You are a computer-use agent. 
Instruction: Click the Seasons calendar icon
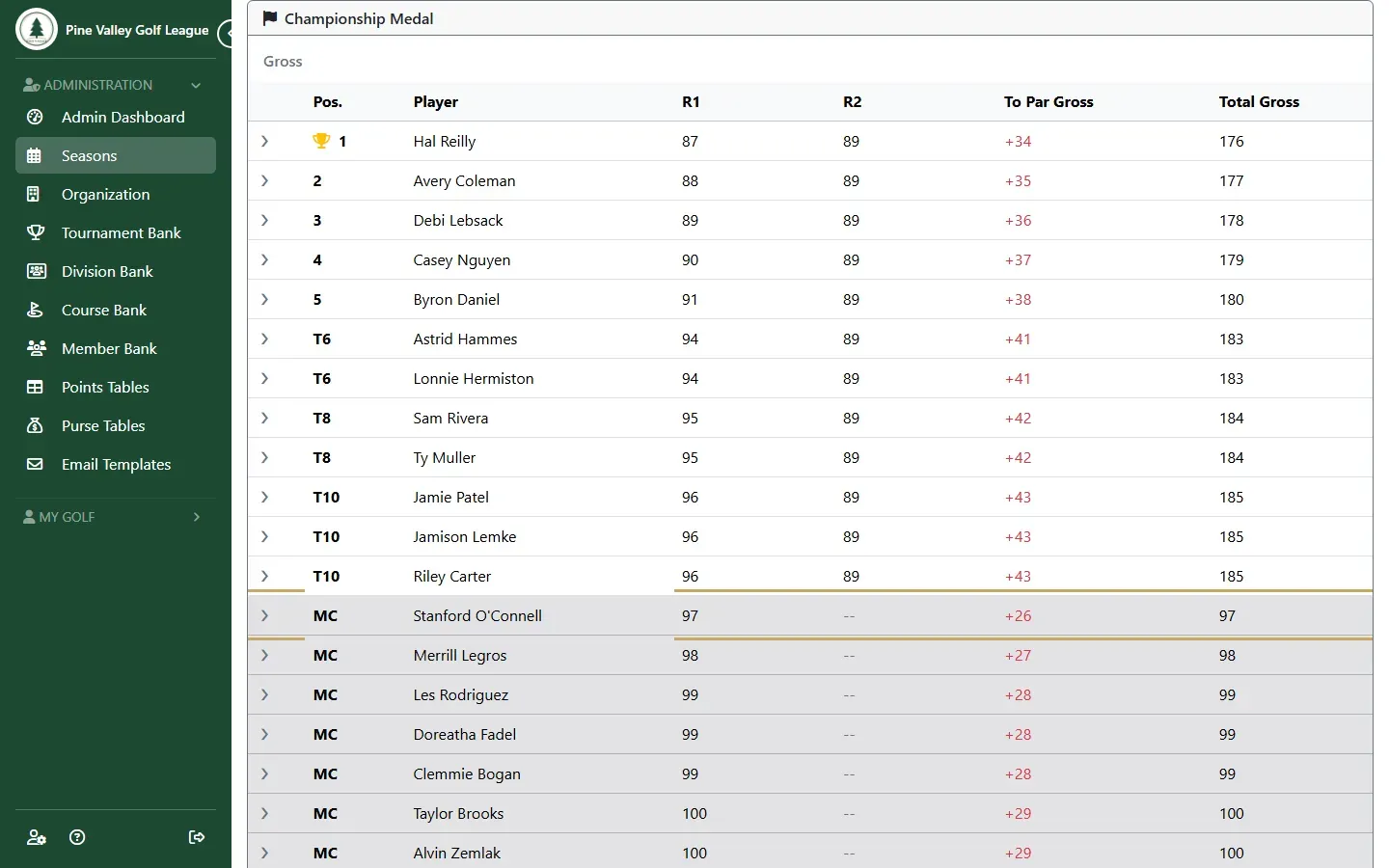pos(35,155)
